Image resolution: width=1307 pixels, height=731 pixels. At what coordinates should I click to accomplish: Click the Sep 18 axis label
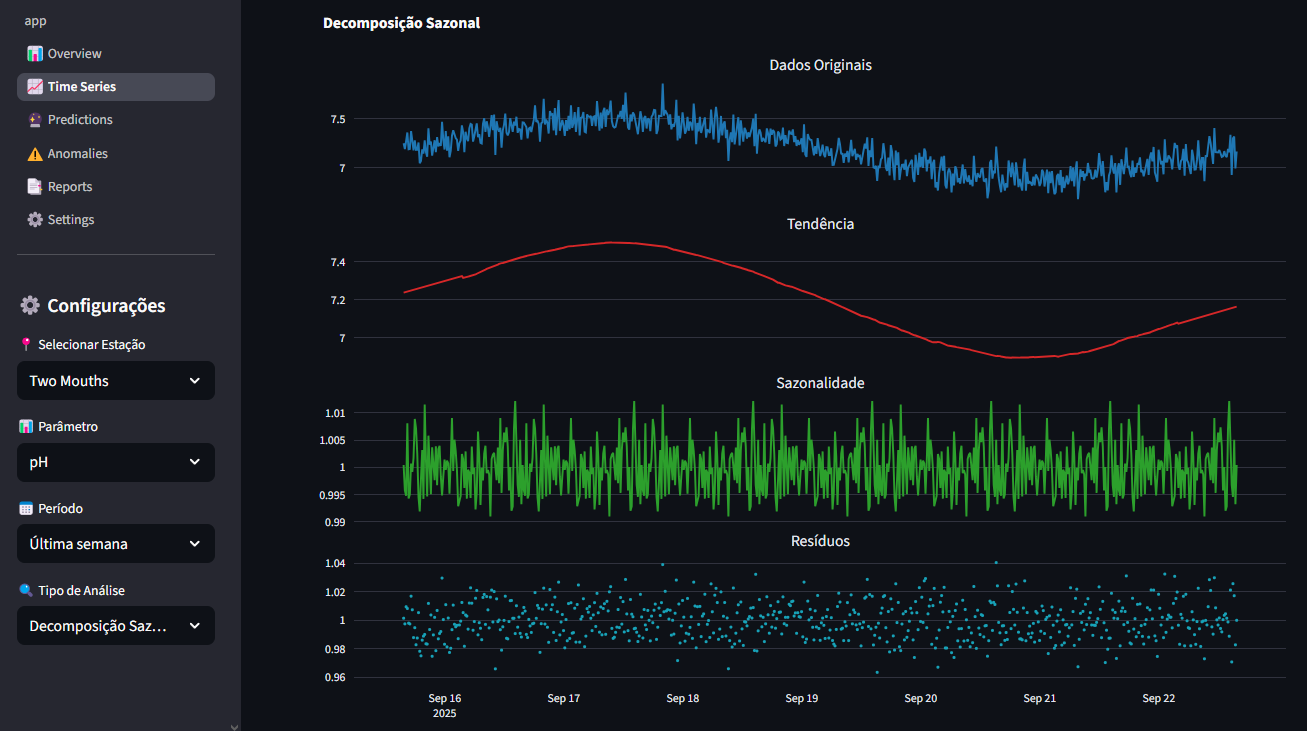click(682, 699)
